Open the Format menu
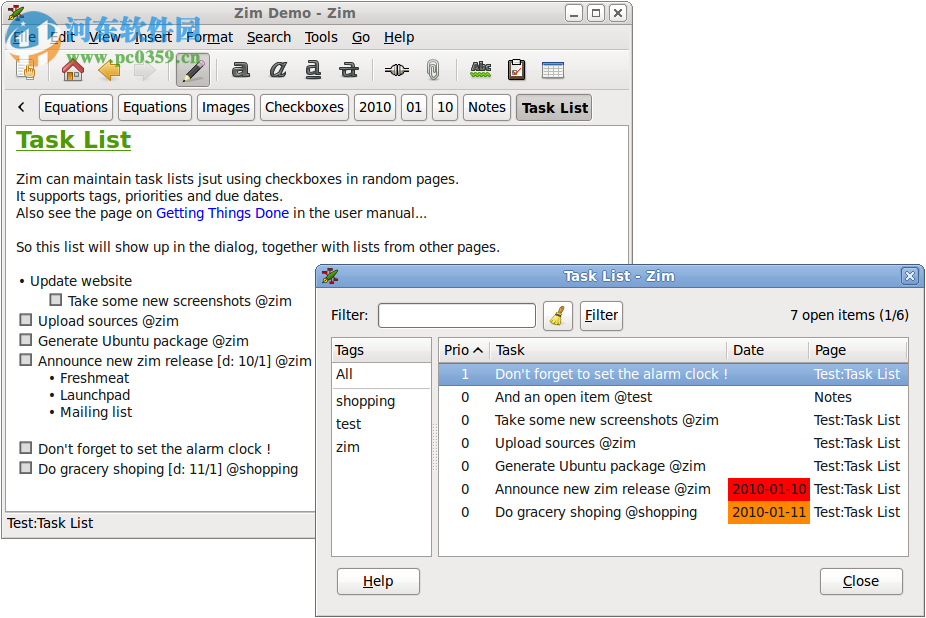The width and height of the screenshot is (926, 618). point(210,37)
